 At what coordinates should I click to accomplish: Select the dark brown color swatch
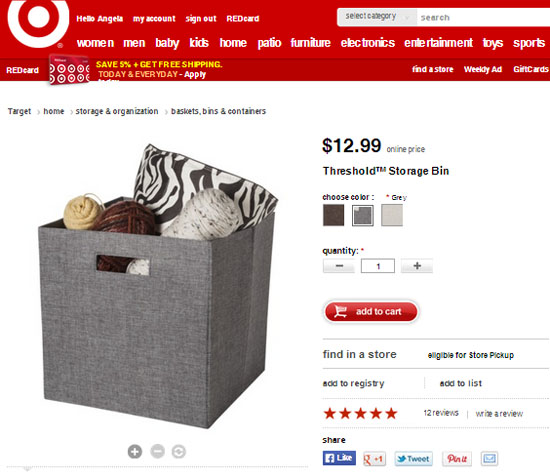coord(333,215)
